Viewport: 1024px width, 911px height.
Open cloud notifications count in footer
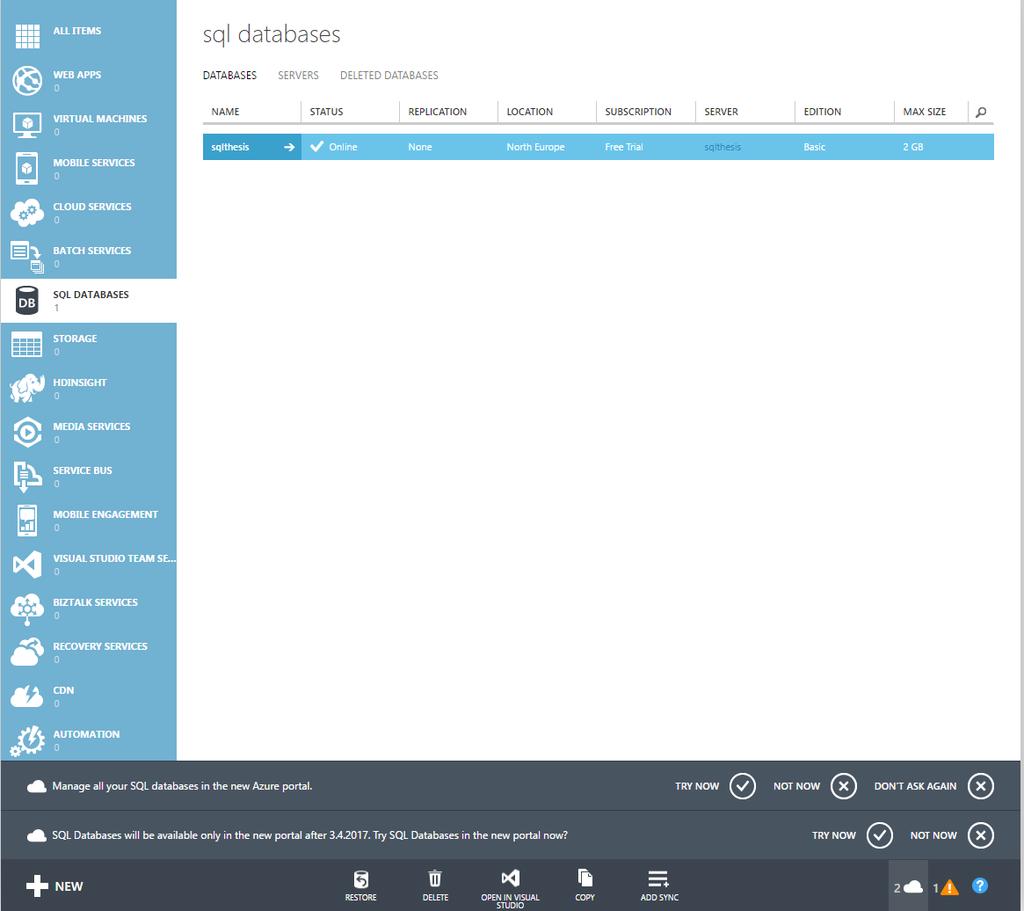[x=908, y=887]
